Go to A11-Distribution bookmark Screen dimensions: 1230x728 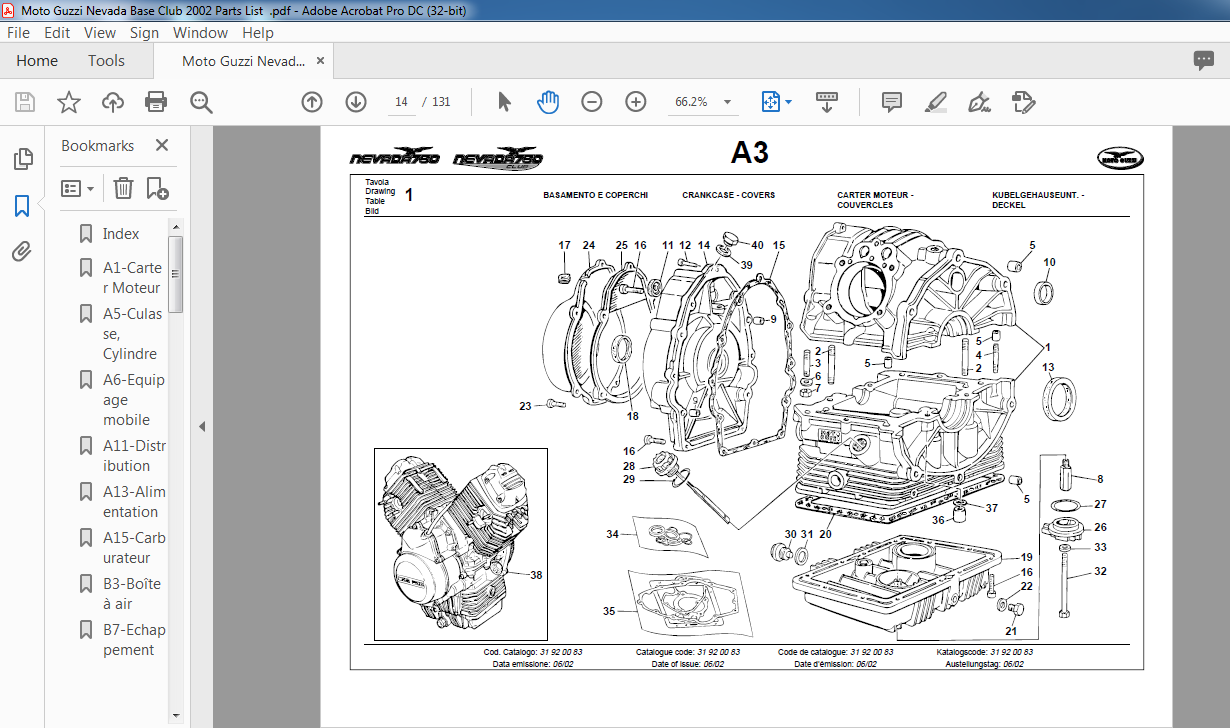[x=134, y=455]
